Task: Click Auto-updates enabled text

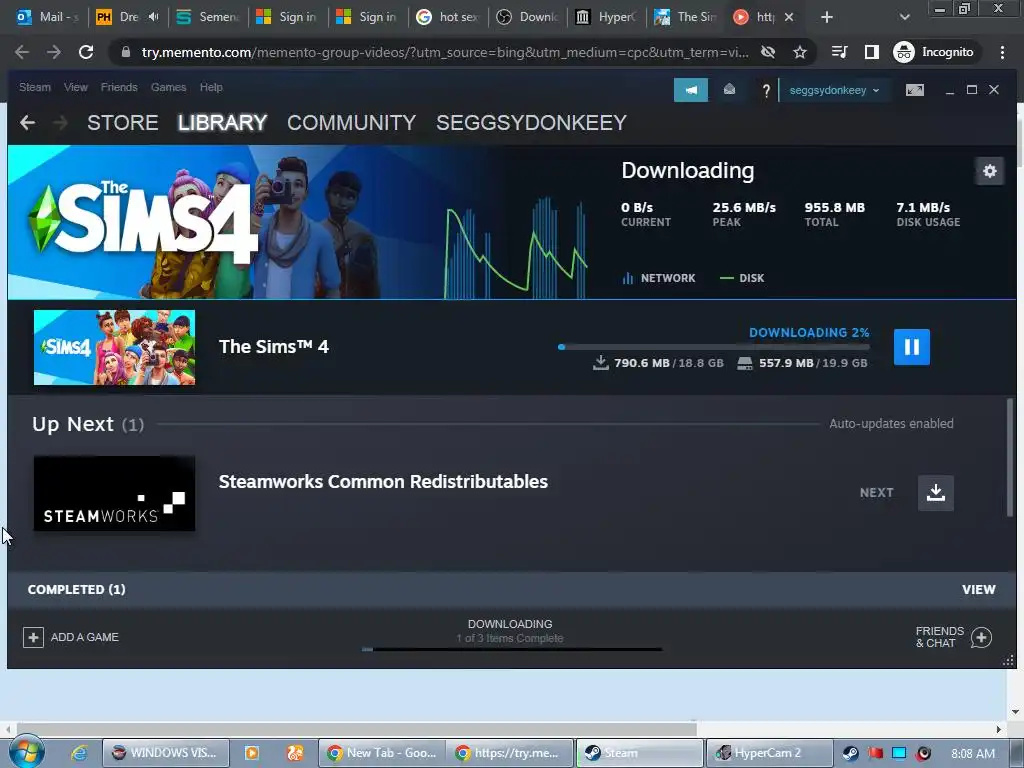Action: (x=891, y=424)
